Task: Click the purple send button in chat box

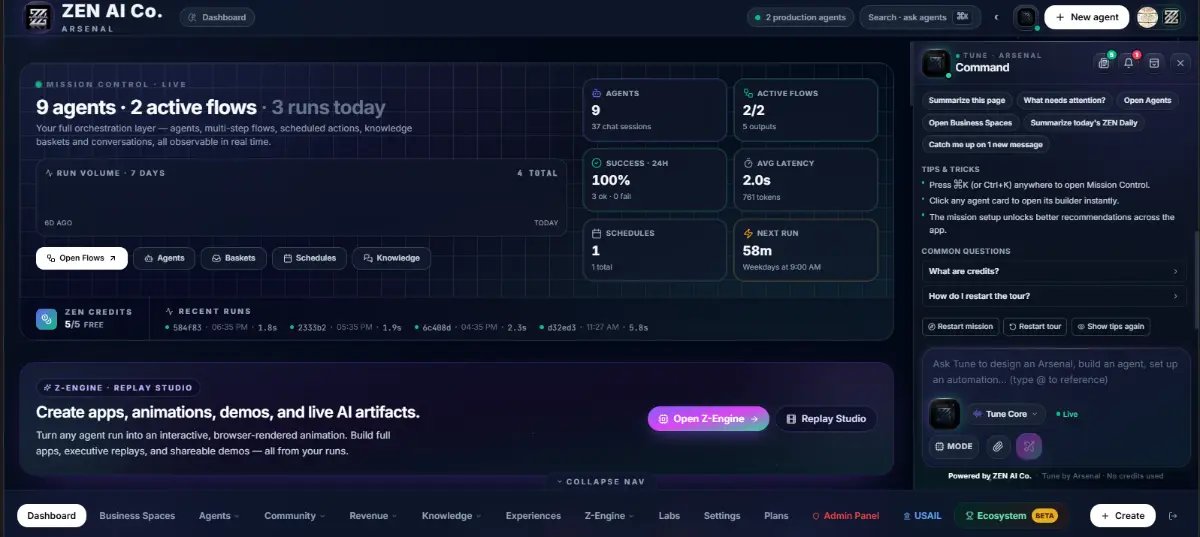Action: click(1029, 446)
